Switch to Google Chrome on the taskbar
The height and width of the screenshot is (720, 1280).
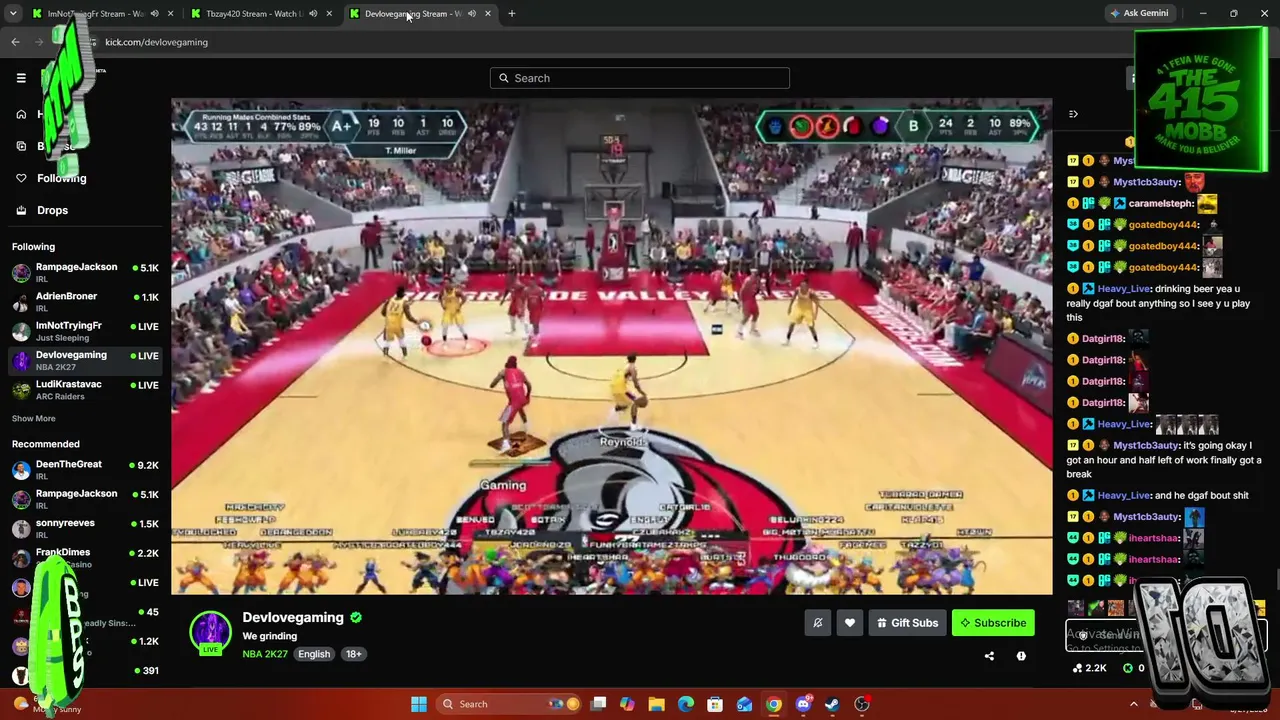click(x=774, y=704)
